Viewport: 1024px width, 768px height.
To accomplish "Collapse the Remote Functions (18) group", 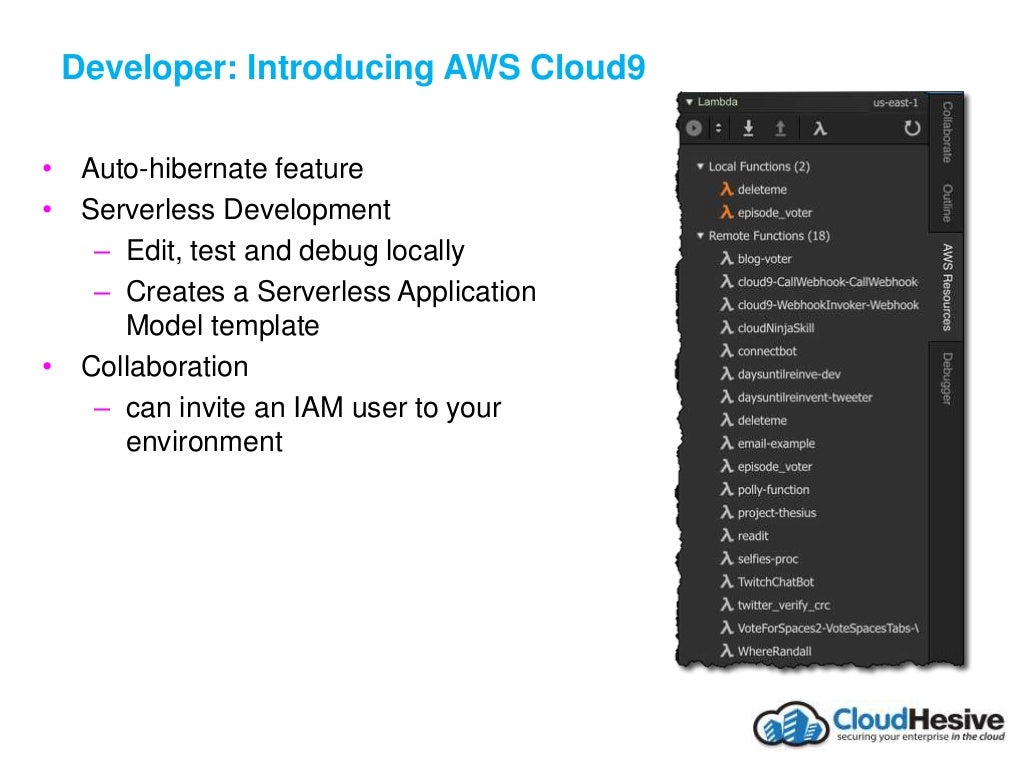I will click(x=700, y=236).
